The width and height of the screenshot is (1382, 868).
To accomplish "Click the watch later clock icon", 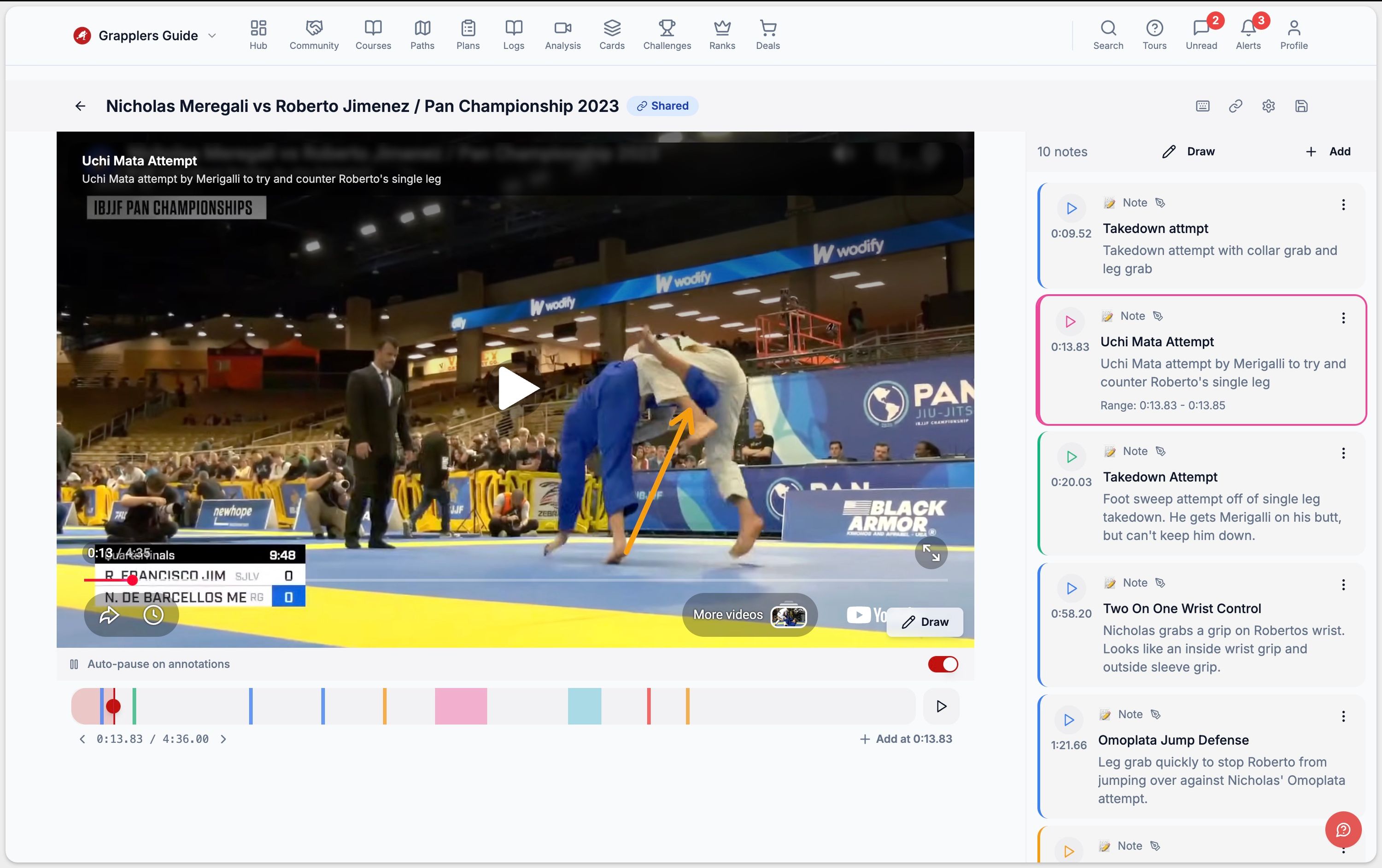I will [x=153, y=616].
